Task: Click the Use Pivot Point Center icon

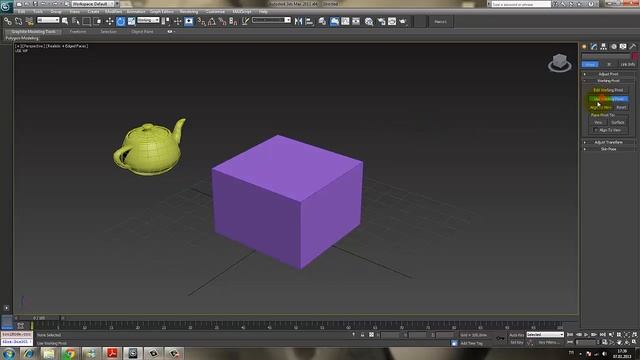Action: pos(166,21)
